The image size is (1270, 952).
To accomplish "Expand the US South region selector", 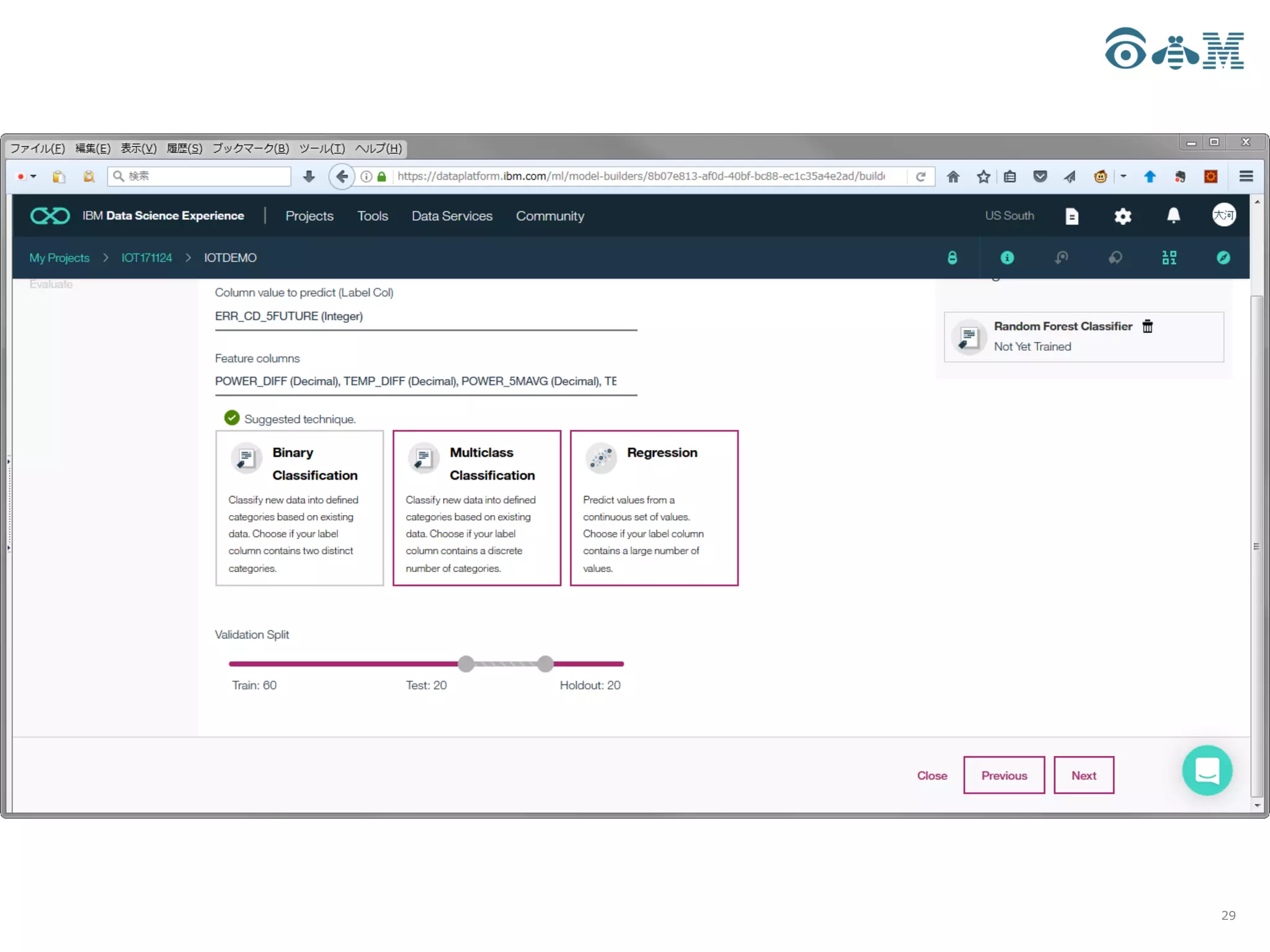I will pos(1009,216).
